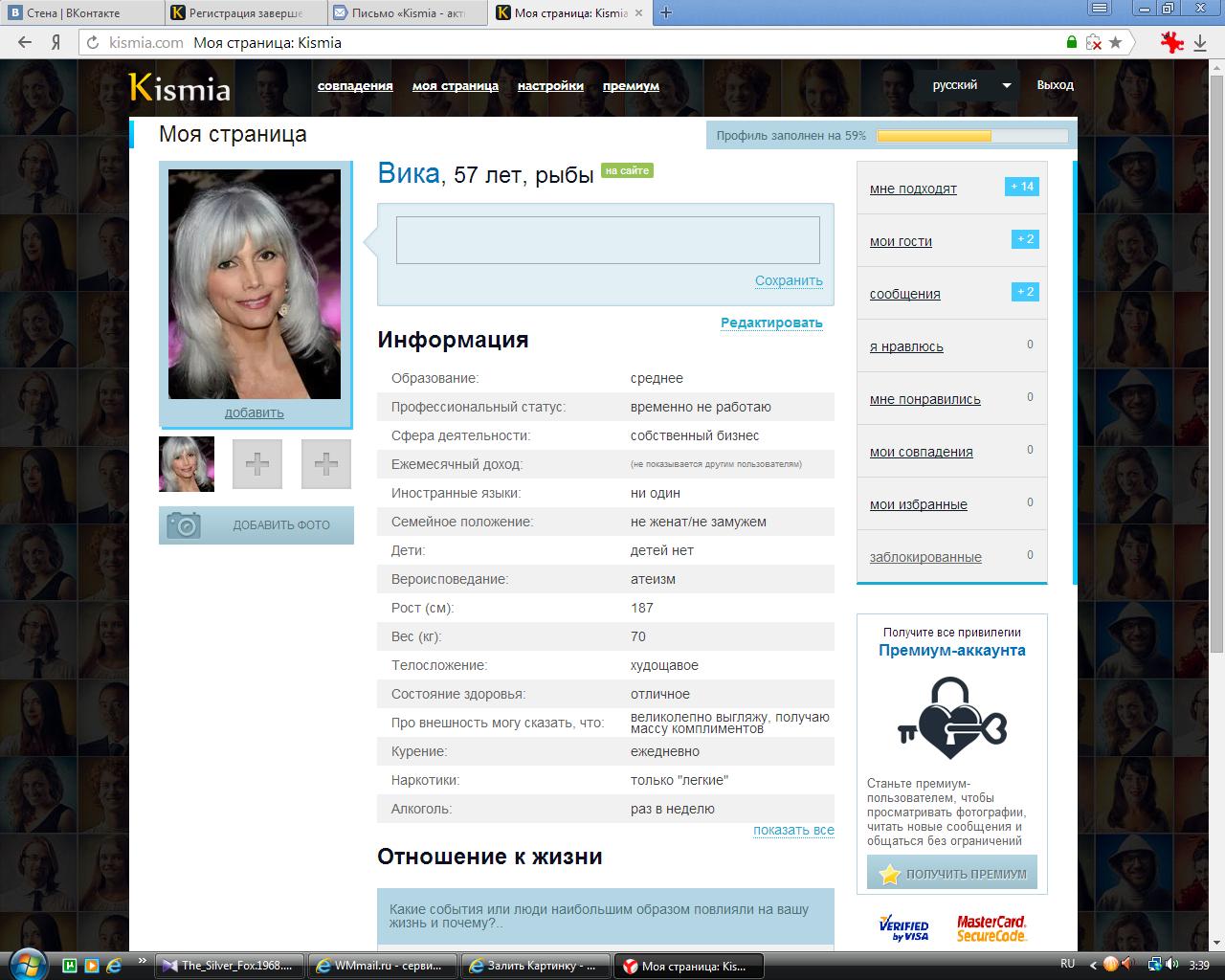Switch to Письмо Kismia tab
Screen dimensions: 1225x980
407,12
